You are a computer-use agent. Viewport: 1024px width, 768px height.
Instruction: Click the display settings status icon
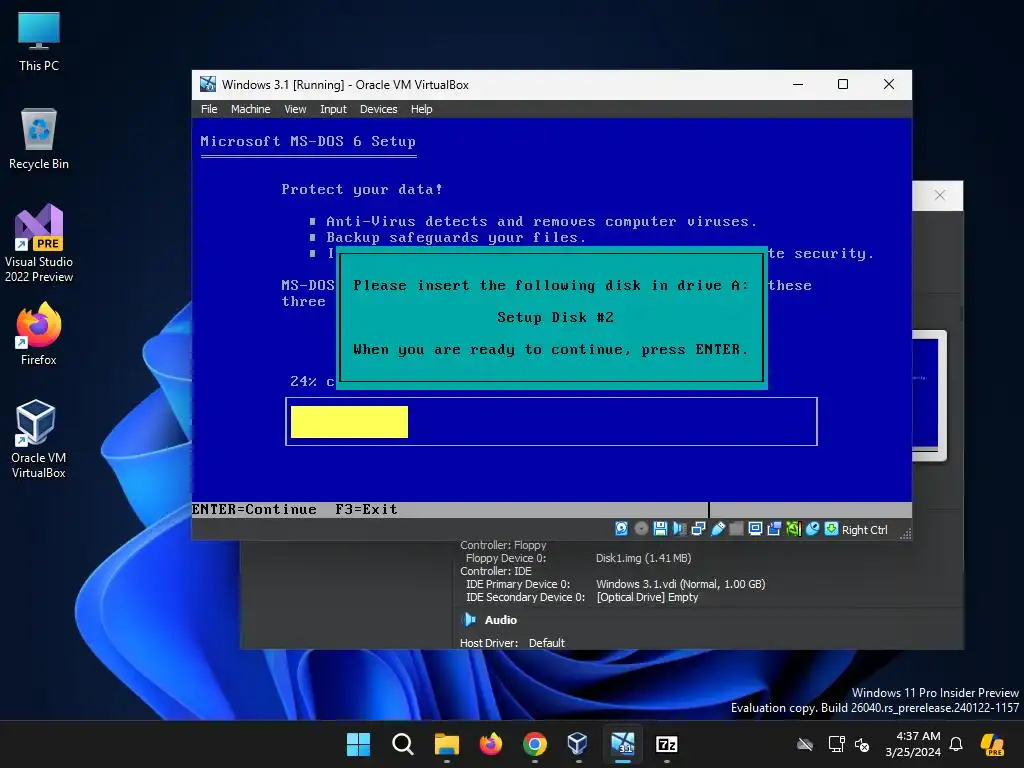756,529
